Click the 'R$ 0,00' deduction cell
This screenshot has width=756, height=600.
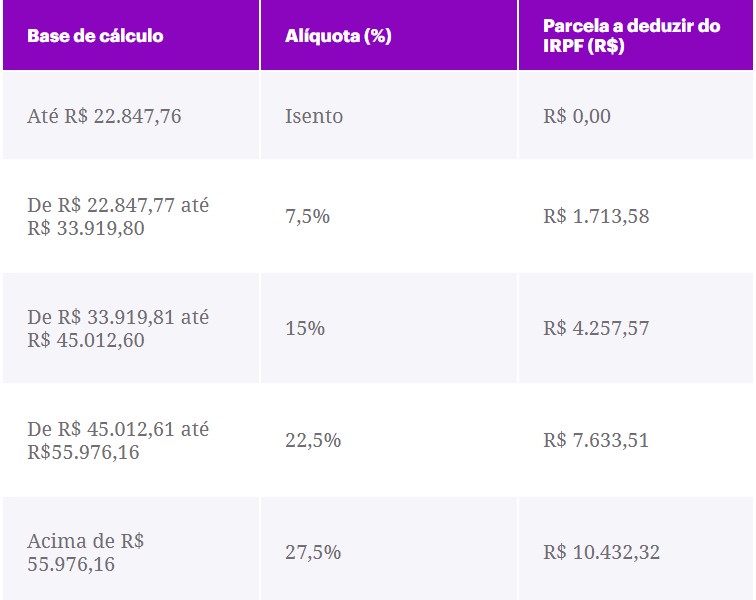point(577,116)
